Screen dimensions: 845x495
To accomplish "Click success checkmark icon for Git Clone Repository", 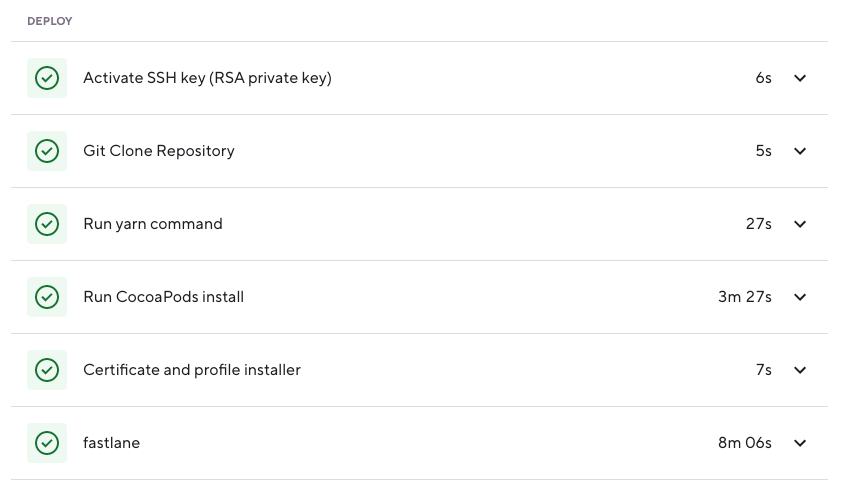I will pos(47,151).
